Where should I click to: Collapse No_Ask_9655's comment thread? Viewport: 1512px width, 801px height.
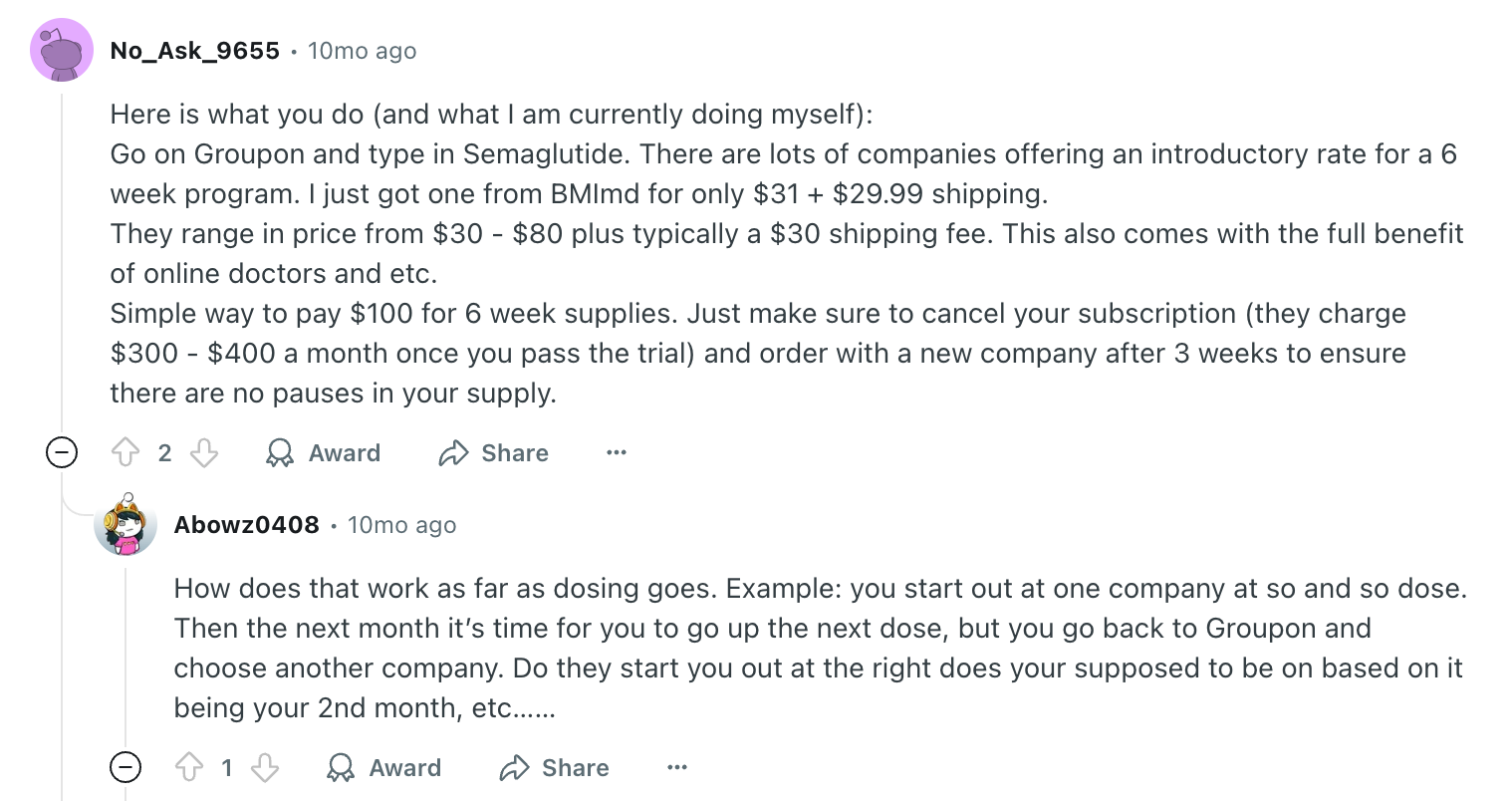(x=62, y=453)
